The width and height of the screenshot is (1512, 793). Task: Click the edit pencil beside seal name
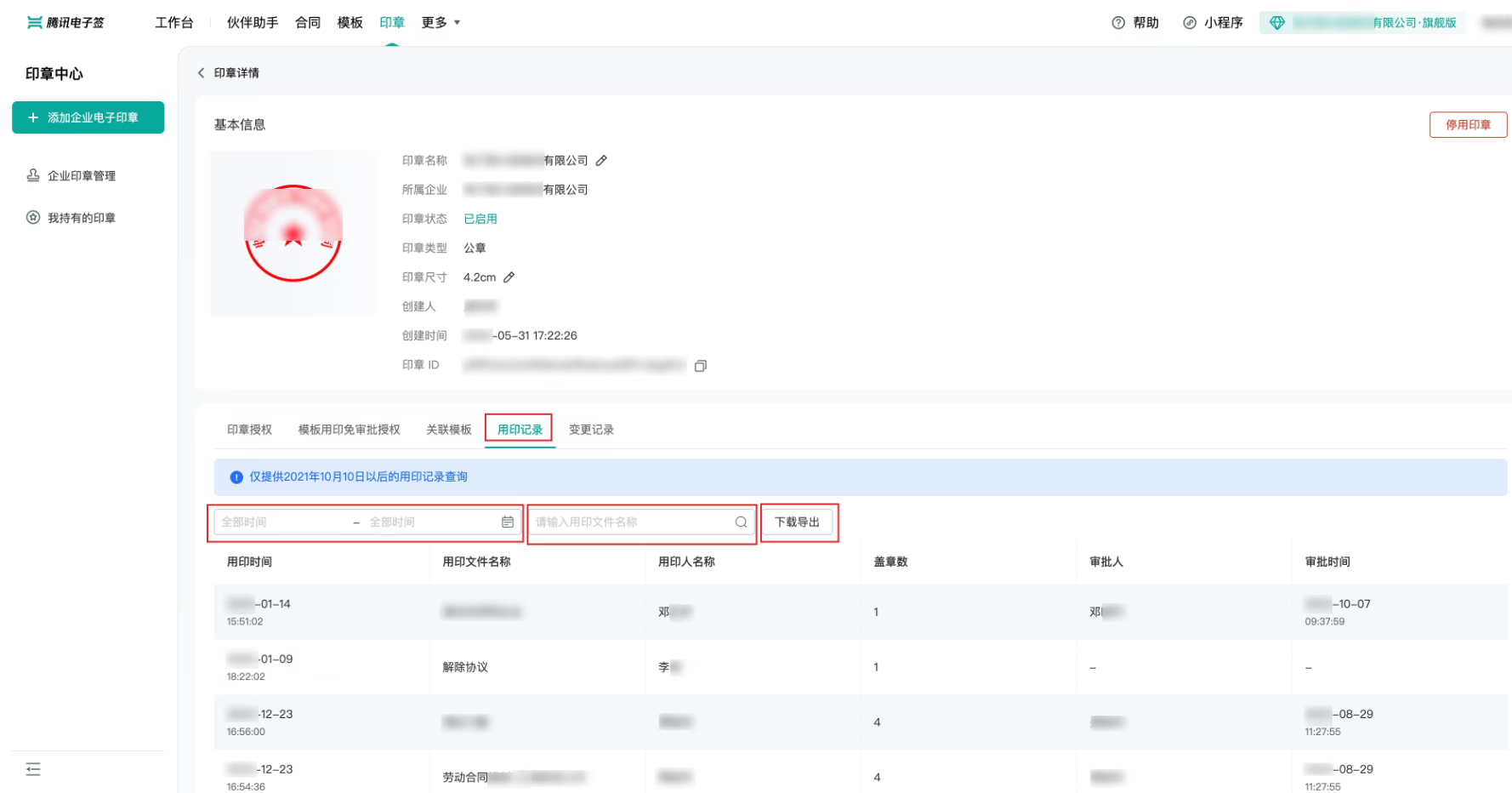pos(601,161)
